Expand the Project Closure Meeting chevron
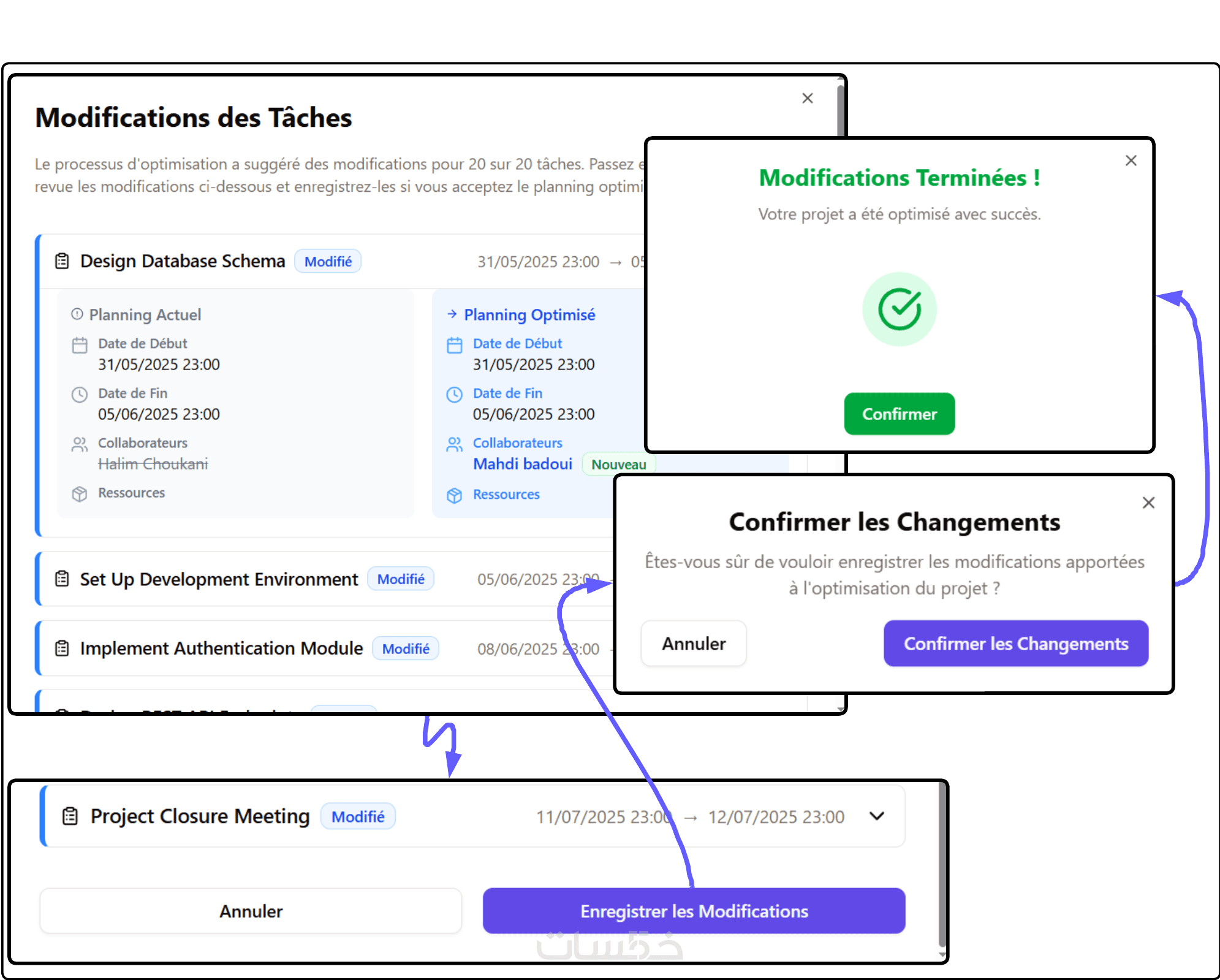 (x=877, y=816)
